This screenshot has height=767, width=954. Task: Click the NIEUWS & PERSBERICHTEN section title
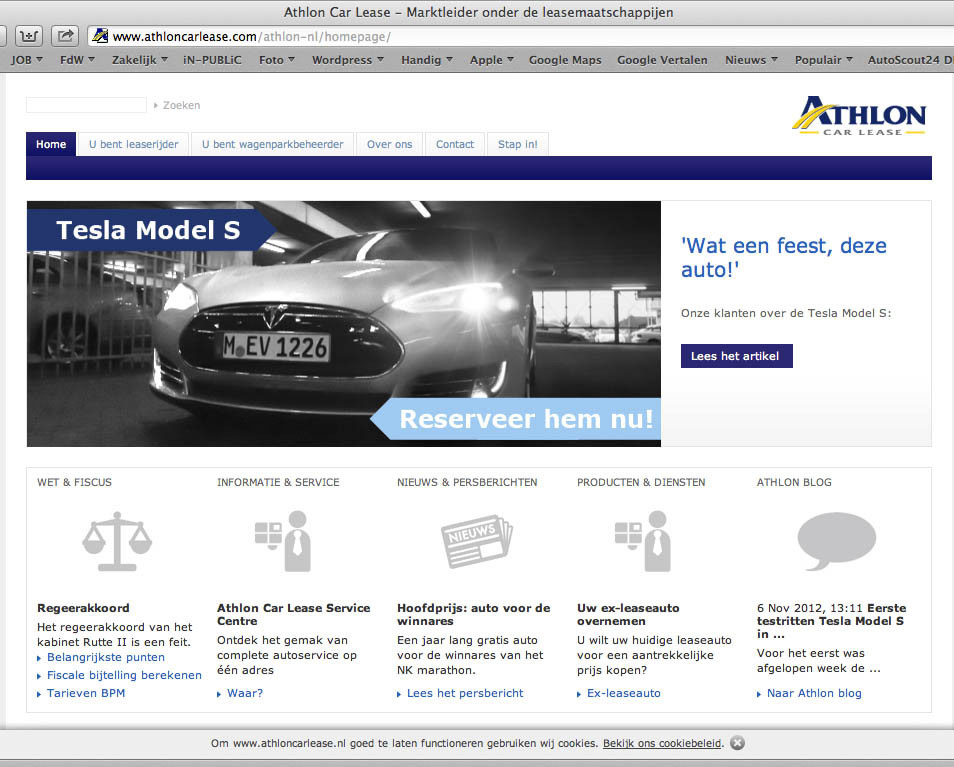pyautogui.click(x=467, y=482)
